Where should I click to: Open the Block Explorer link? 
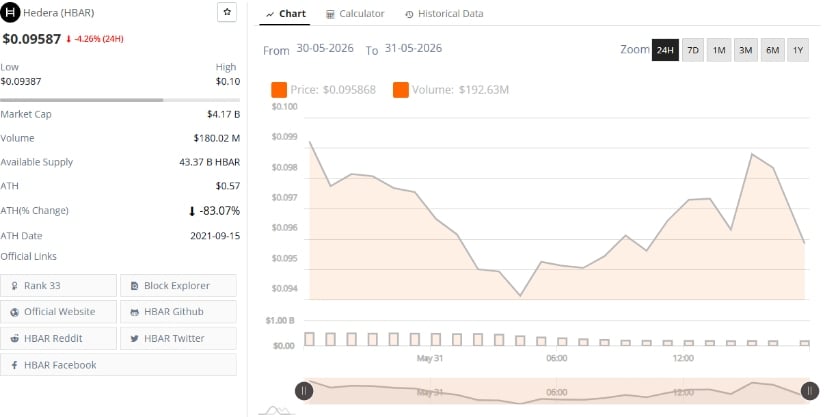coord(178,286)
